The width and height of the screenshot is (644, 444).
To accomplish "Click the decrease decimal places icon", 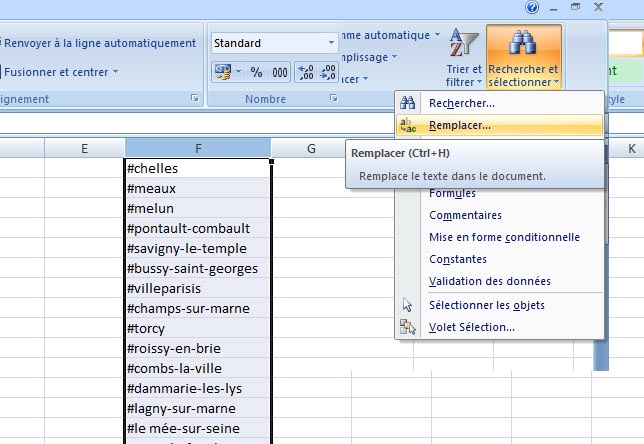I will pyautogui.click(x=328, y=72).
